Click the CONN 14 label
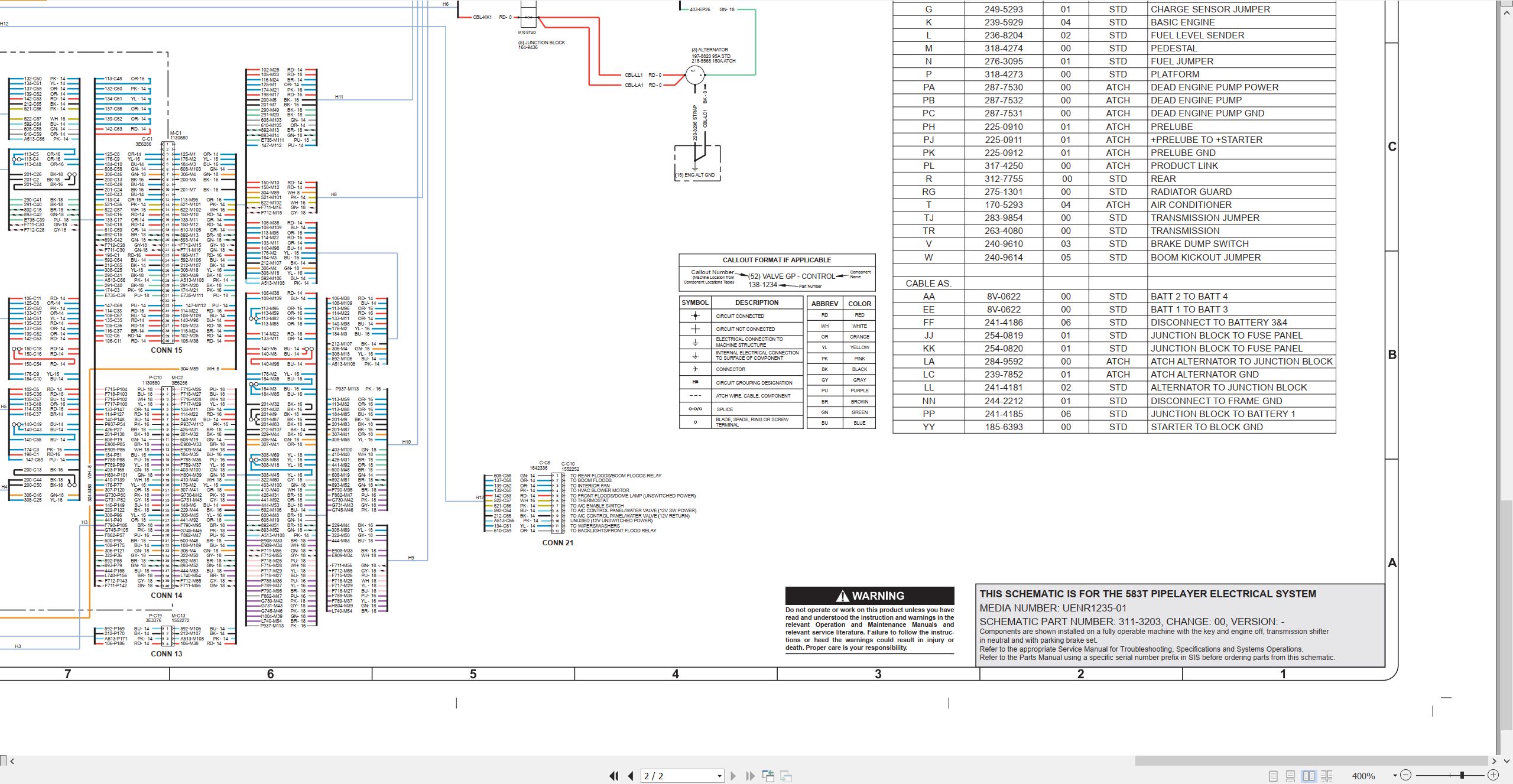This screenshot has width=1513, height=784. (166, 596)
